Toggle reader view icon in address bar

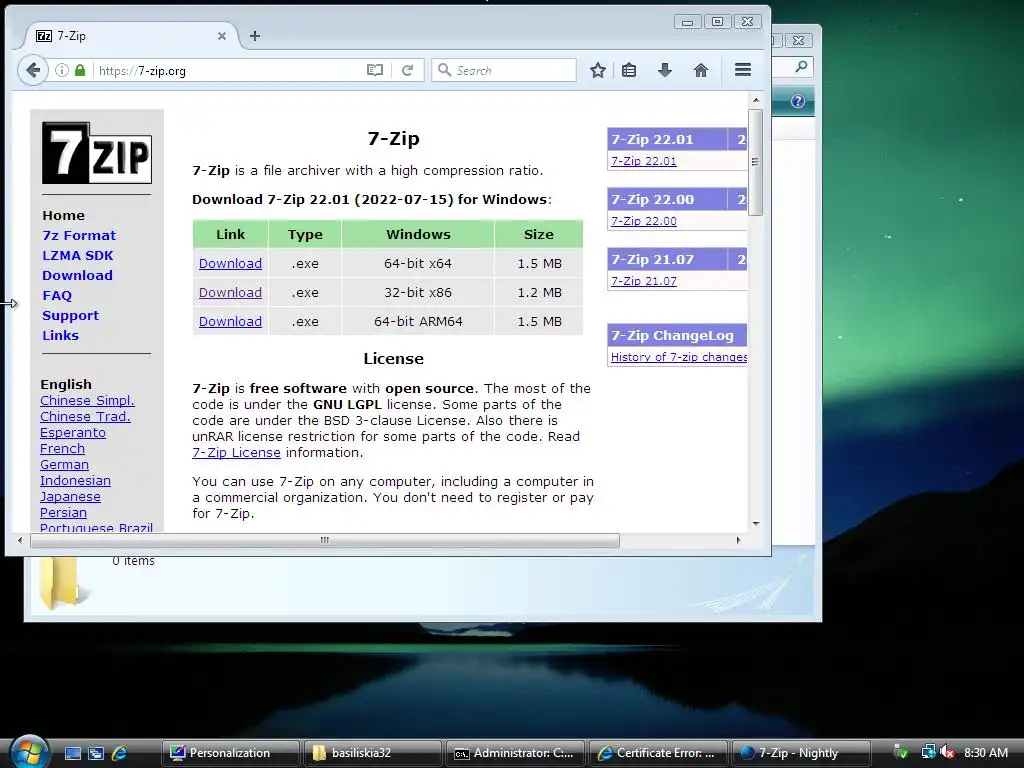click(375, 70)
